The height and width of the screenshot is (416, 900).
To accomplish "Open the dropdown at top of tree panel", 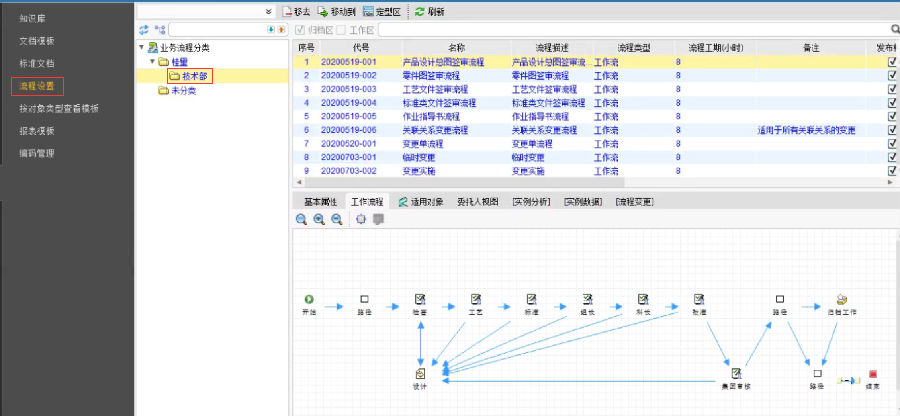I will coord(268,11).
